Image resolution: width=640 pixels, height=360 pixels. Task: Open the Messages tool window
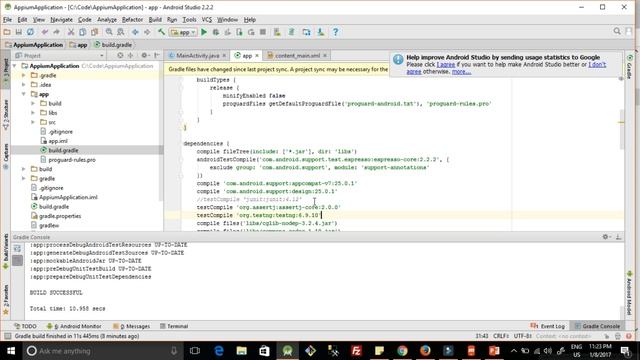click(x=131, y=326)
